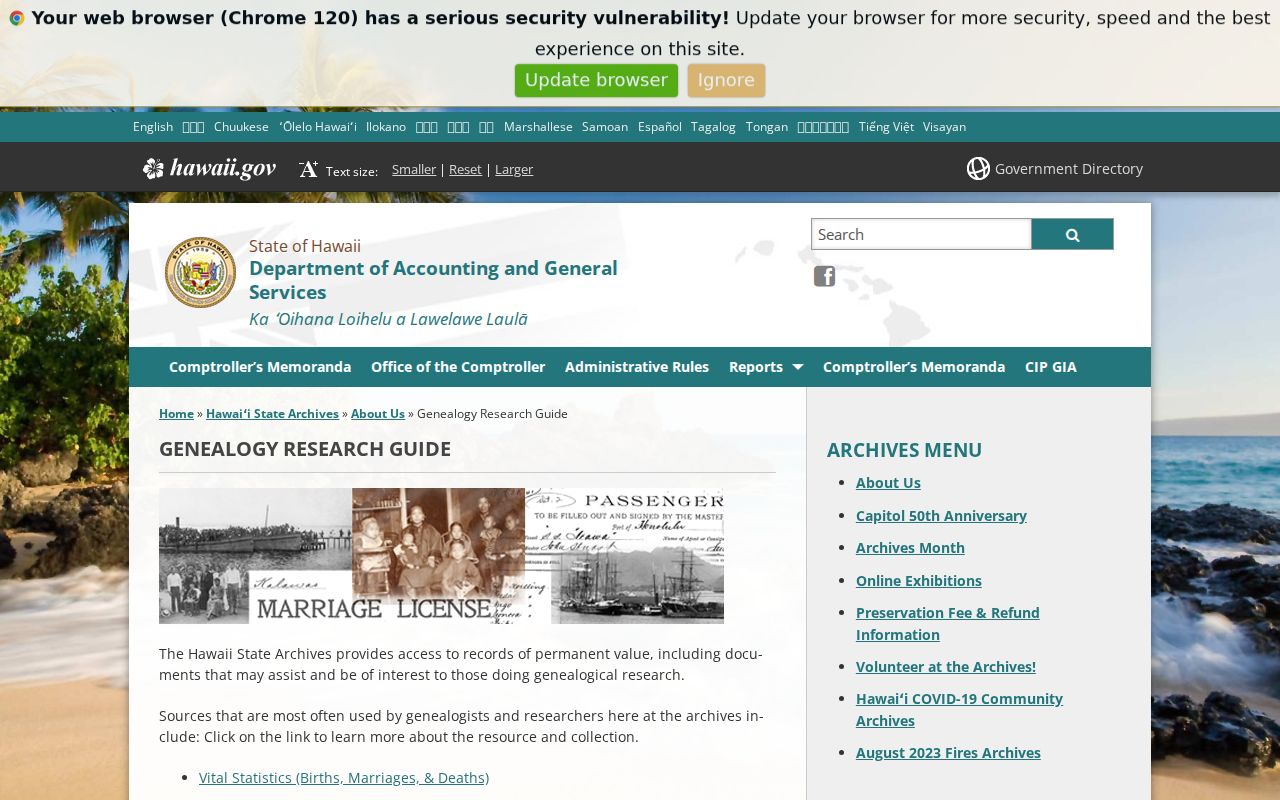The width and height of the screenshot is (1280, 800).
Task: Switch language to Marshallese
Action: point(538,126)
